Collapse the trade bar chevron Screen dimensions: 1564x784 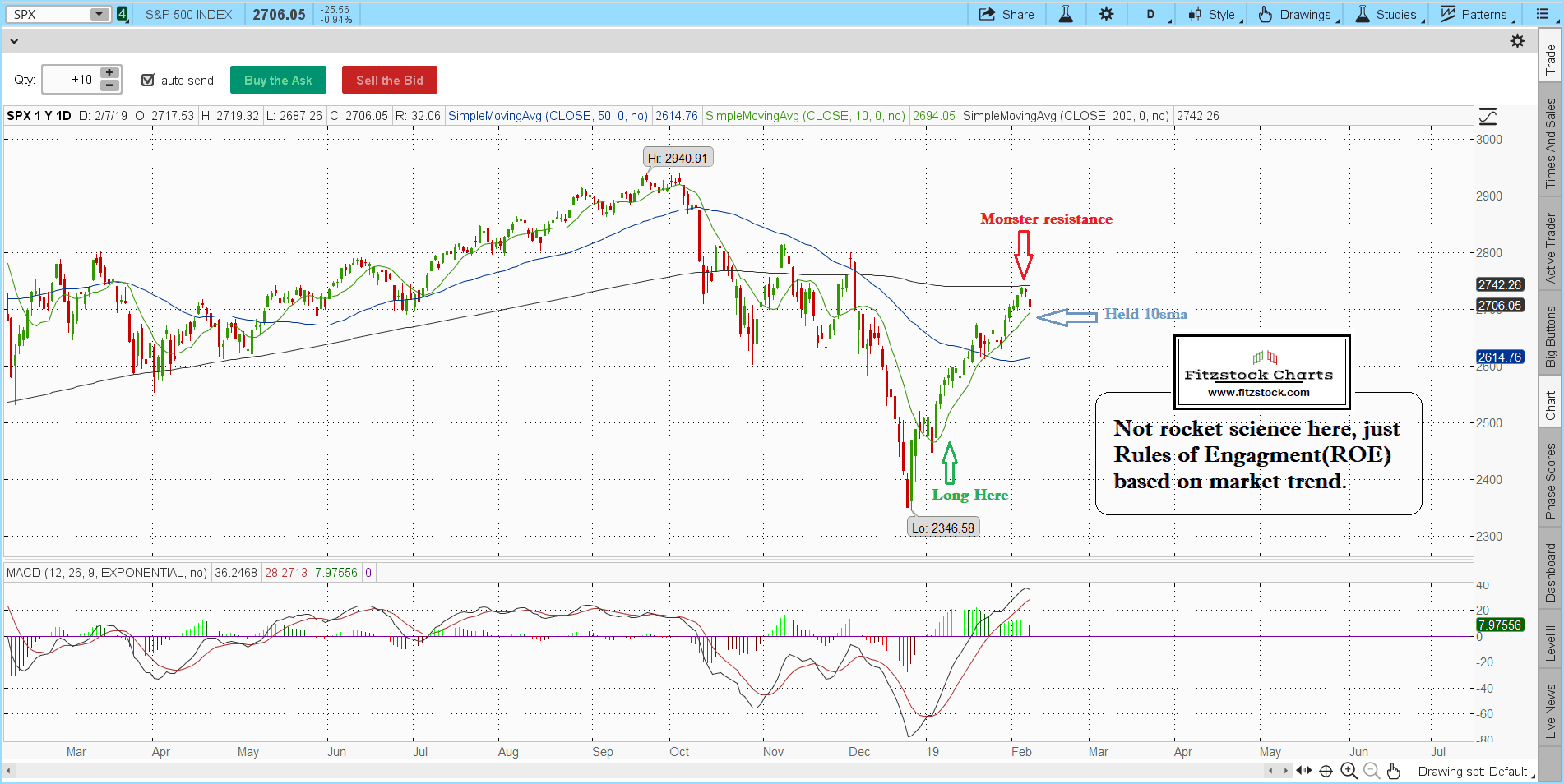coord(14,40)
